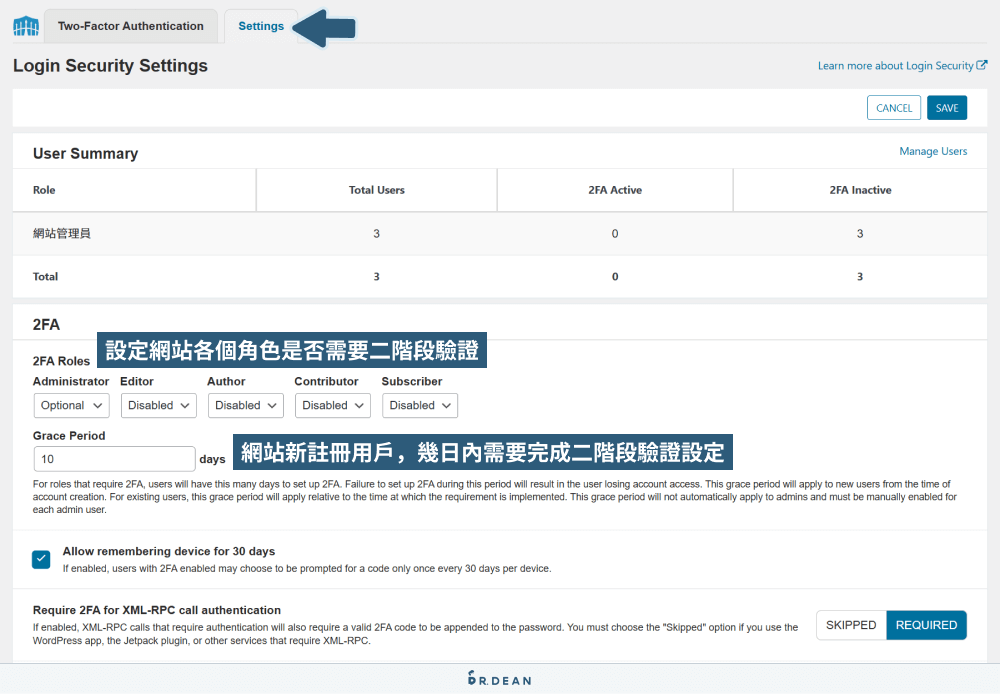Open the Manage Users link
This screenshot has width=1000, height=694.
pyautogui.click(x=933, y=151)
